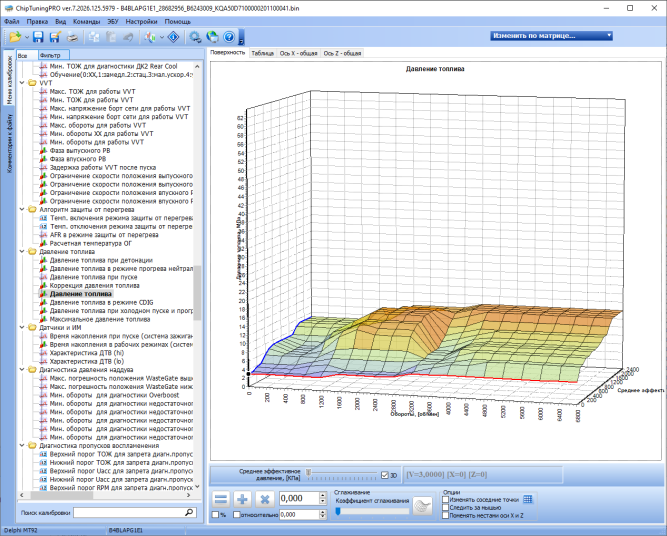This screenshot has height=536, width=667.
Task: Apply smoothing with the mesh surface button
Action: point(422,506)
